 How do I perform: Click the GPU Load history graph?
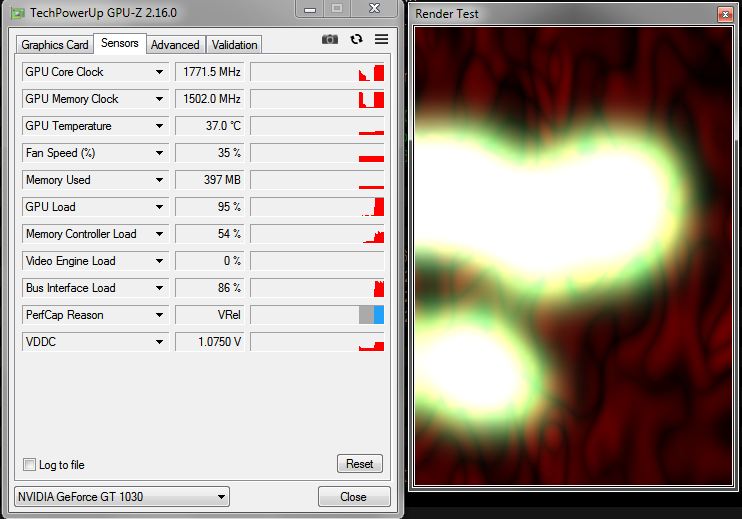(x=317, y=207)
